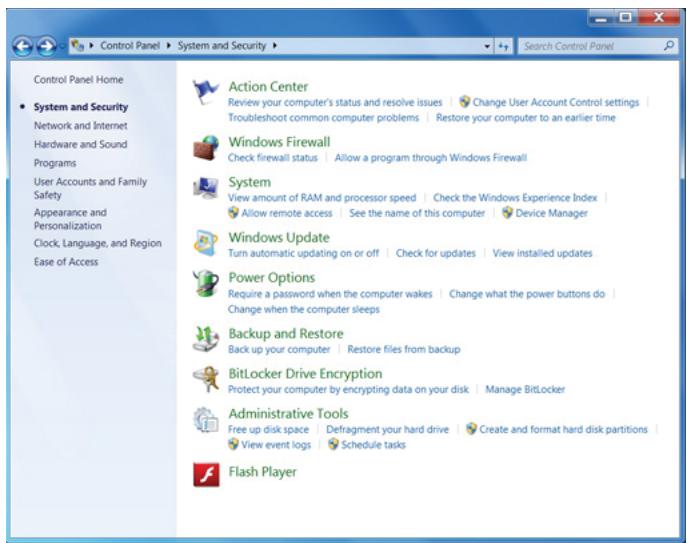The image size is (687, 543).
Task: Click Allow a program through Windows Firewall
Action: tap(431, 158)
